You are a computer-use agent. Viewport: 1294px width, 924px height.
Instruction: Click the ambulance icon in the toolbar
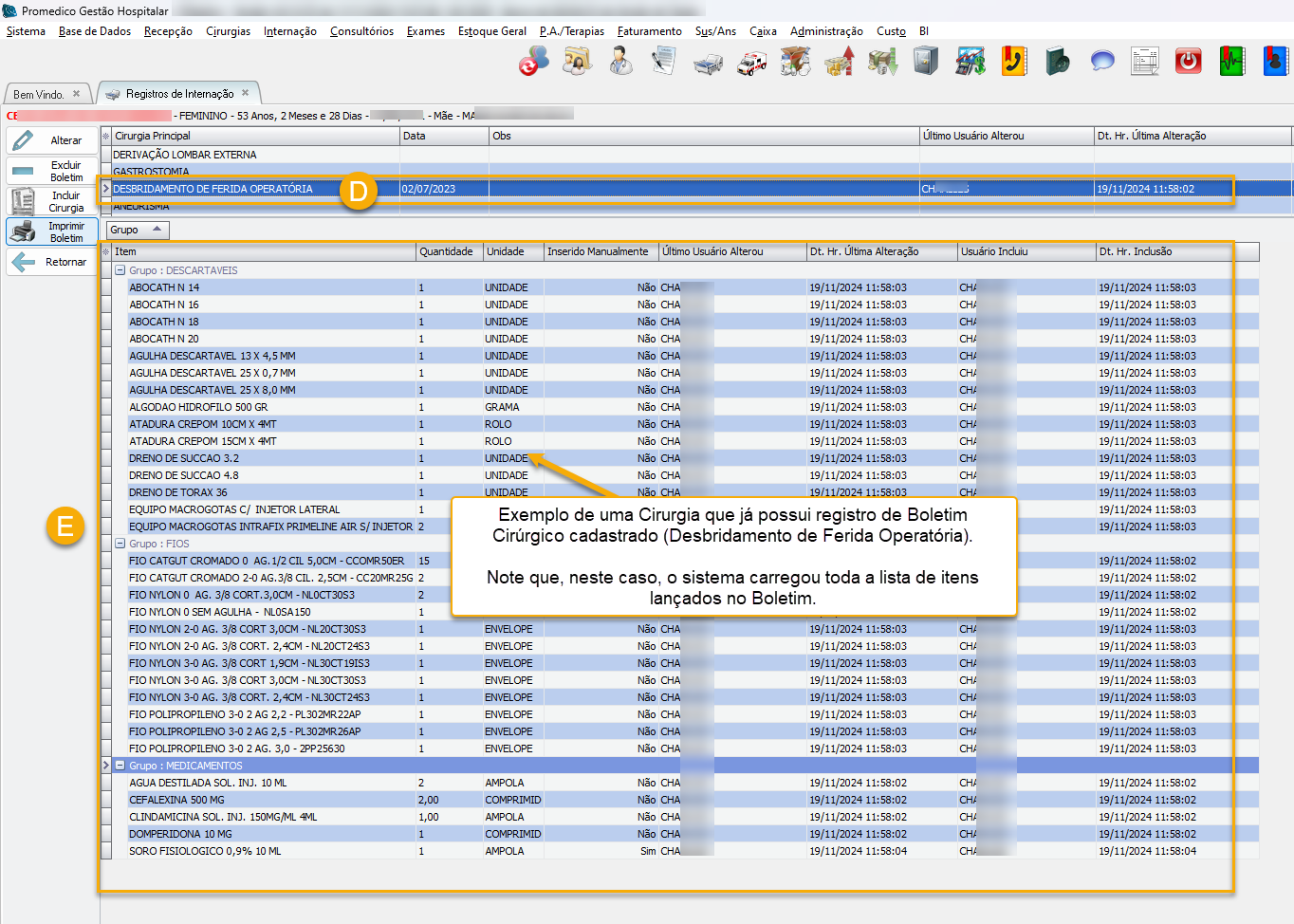pos(752,63)
